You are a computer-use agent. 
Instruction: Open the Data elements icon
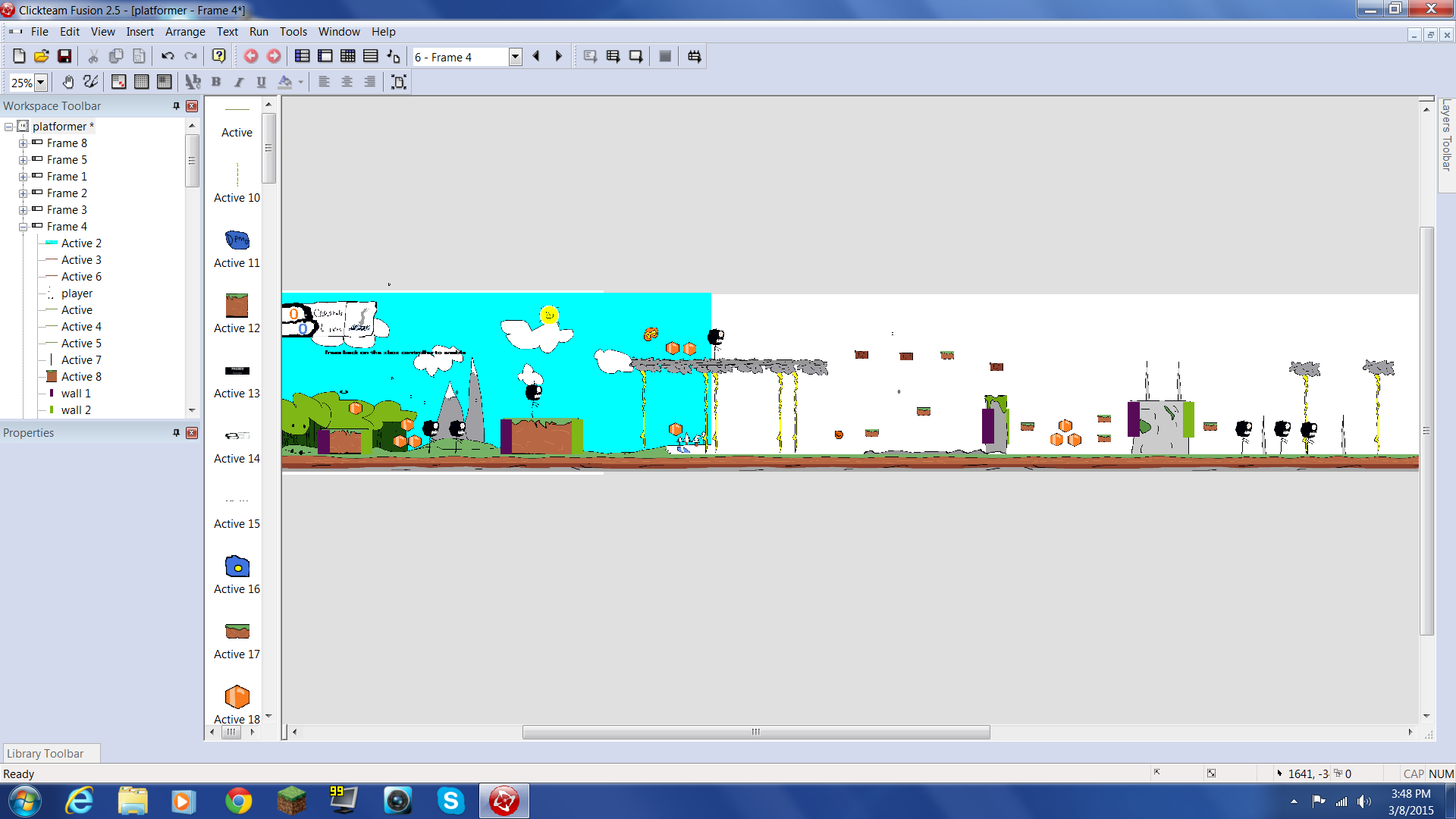pyautogui.click(x=393, y=56)
